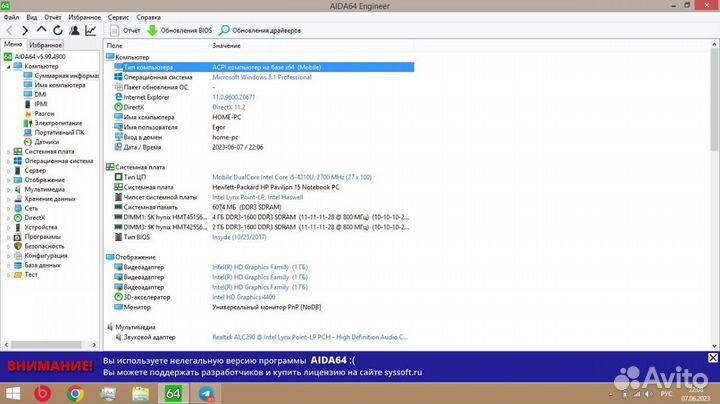
Task: Select the Электропитание tree item
Action: click(53, 123)
